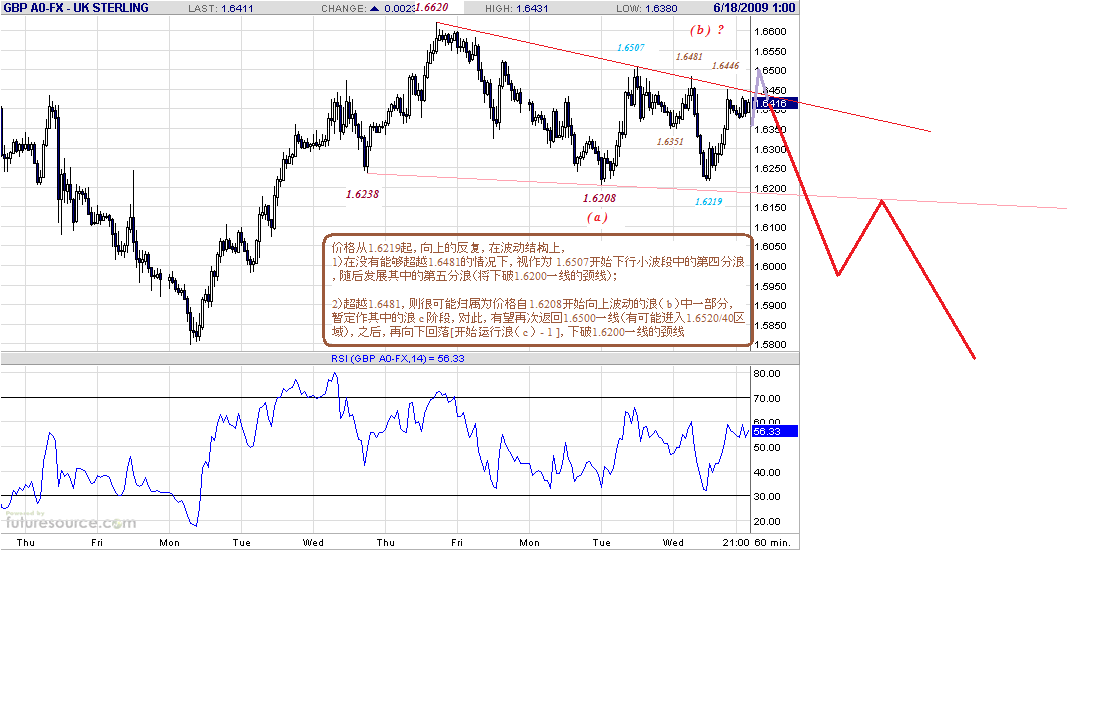Open the Chinese analysis note box
This screenshot has height=710, width=1103.
(x=538, y=290)
